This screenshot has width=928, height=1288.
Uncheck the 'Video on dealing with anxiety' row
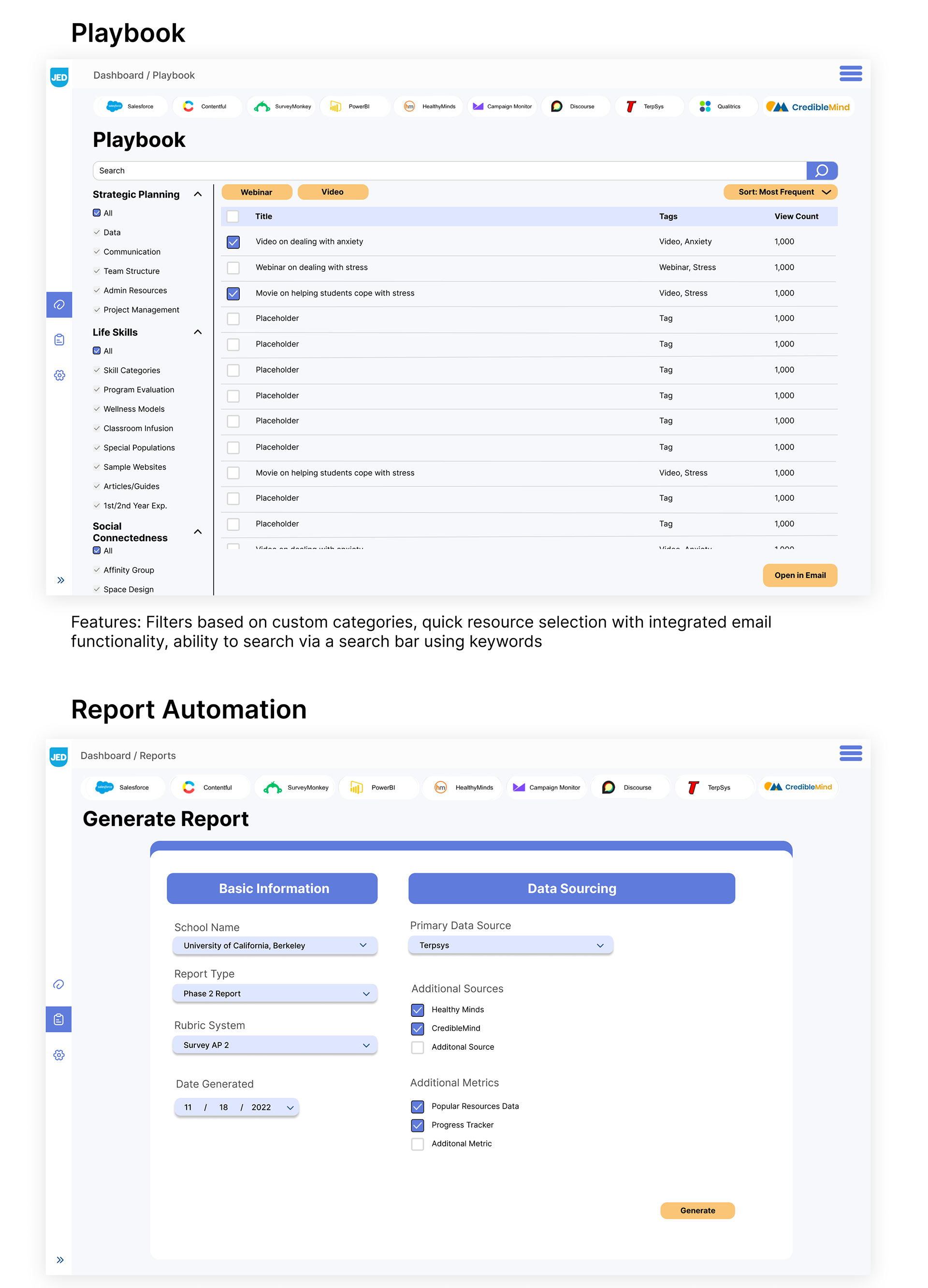pos(233,242)
